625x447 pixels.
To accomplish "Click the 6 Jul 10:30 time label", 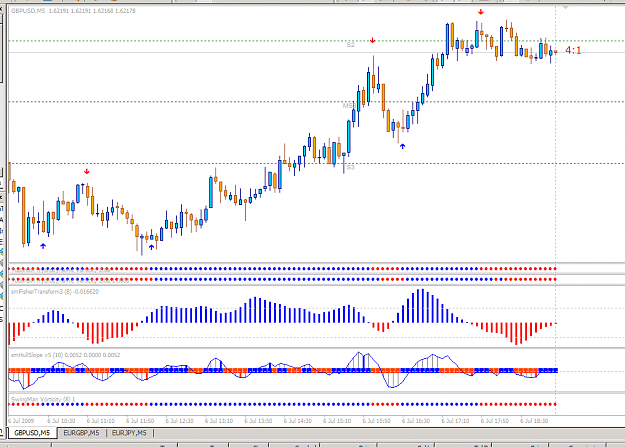I will pyautogui.click(x=61, y=421).
